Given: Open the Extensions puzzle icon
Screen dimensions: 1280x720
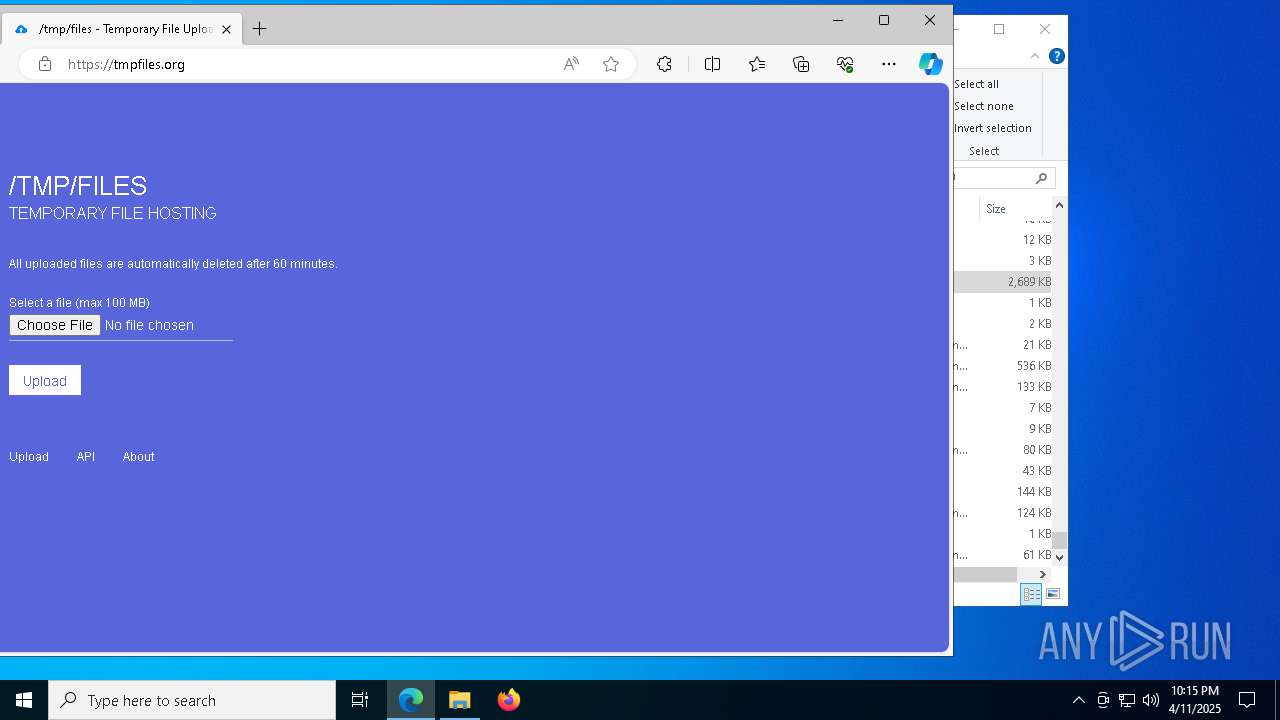Looking at the screenshot, I should pos(664,64).
